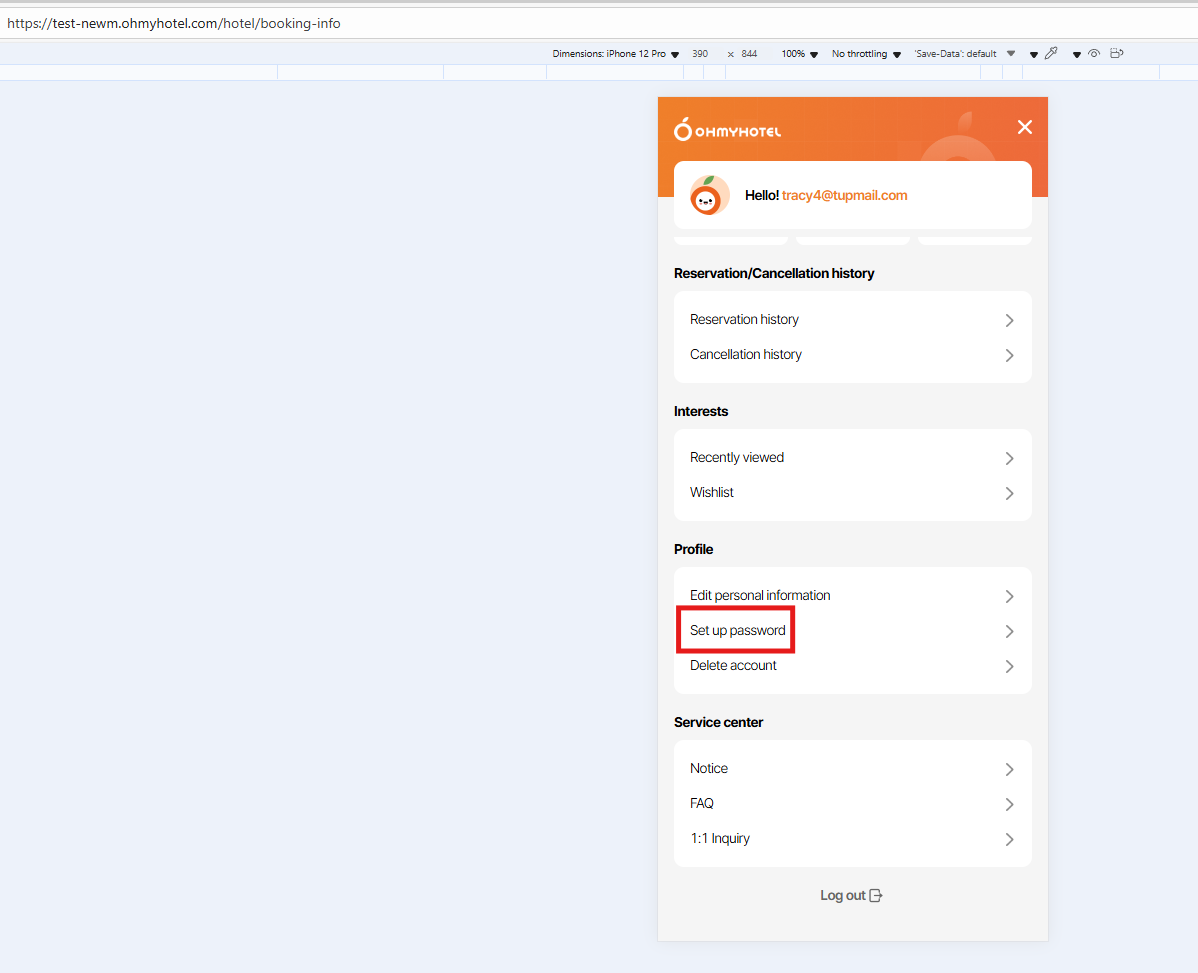Screen dimensions: 1198x973
Task: Click chevron next to Recently viewed
Action: [1009, 458]
